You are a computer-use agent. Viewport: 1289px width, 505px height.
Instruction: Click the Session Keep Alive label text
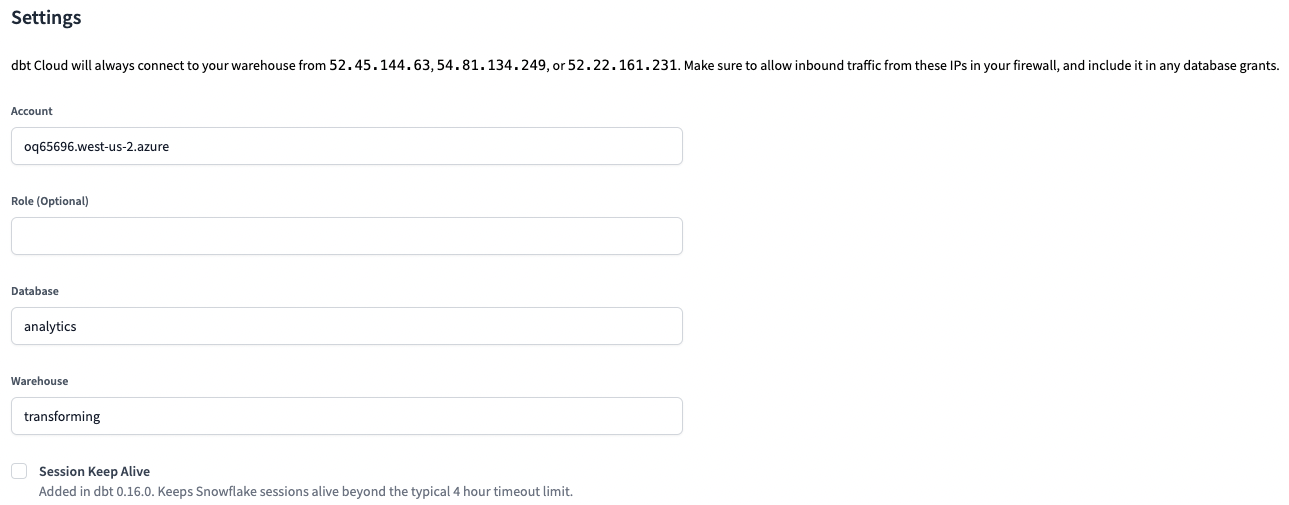pos(94,471)
